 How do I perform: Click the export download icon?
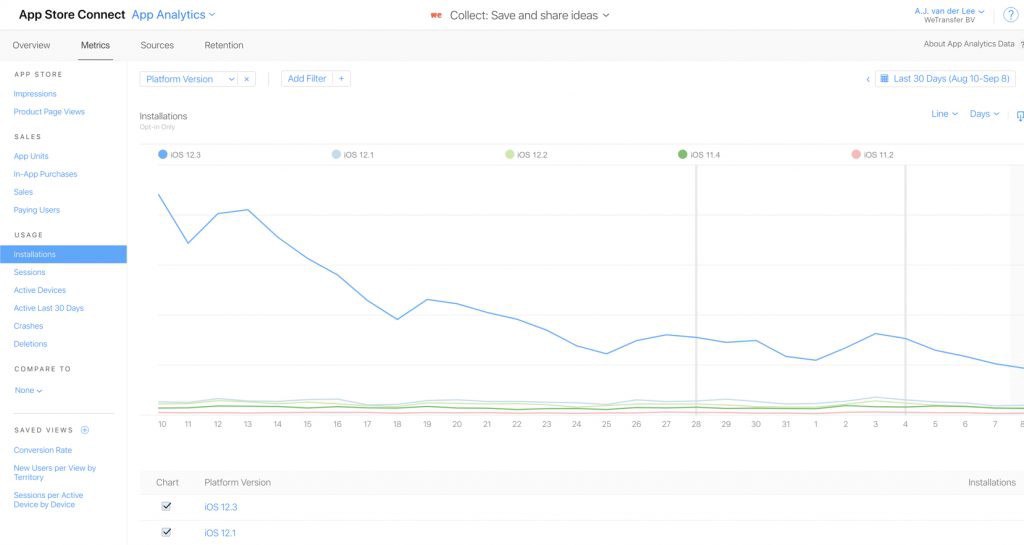(x=1019, y=115)
